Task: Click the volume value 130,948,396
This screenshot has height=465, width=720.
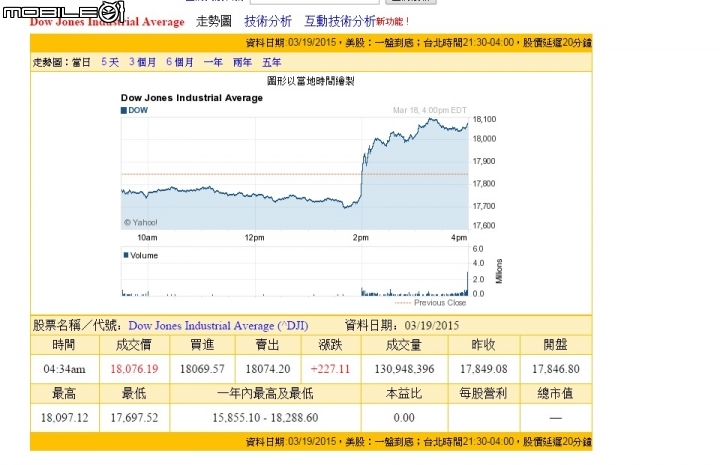Action: [x=404, y=369]
